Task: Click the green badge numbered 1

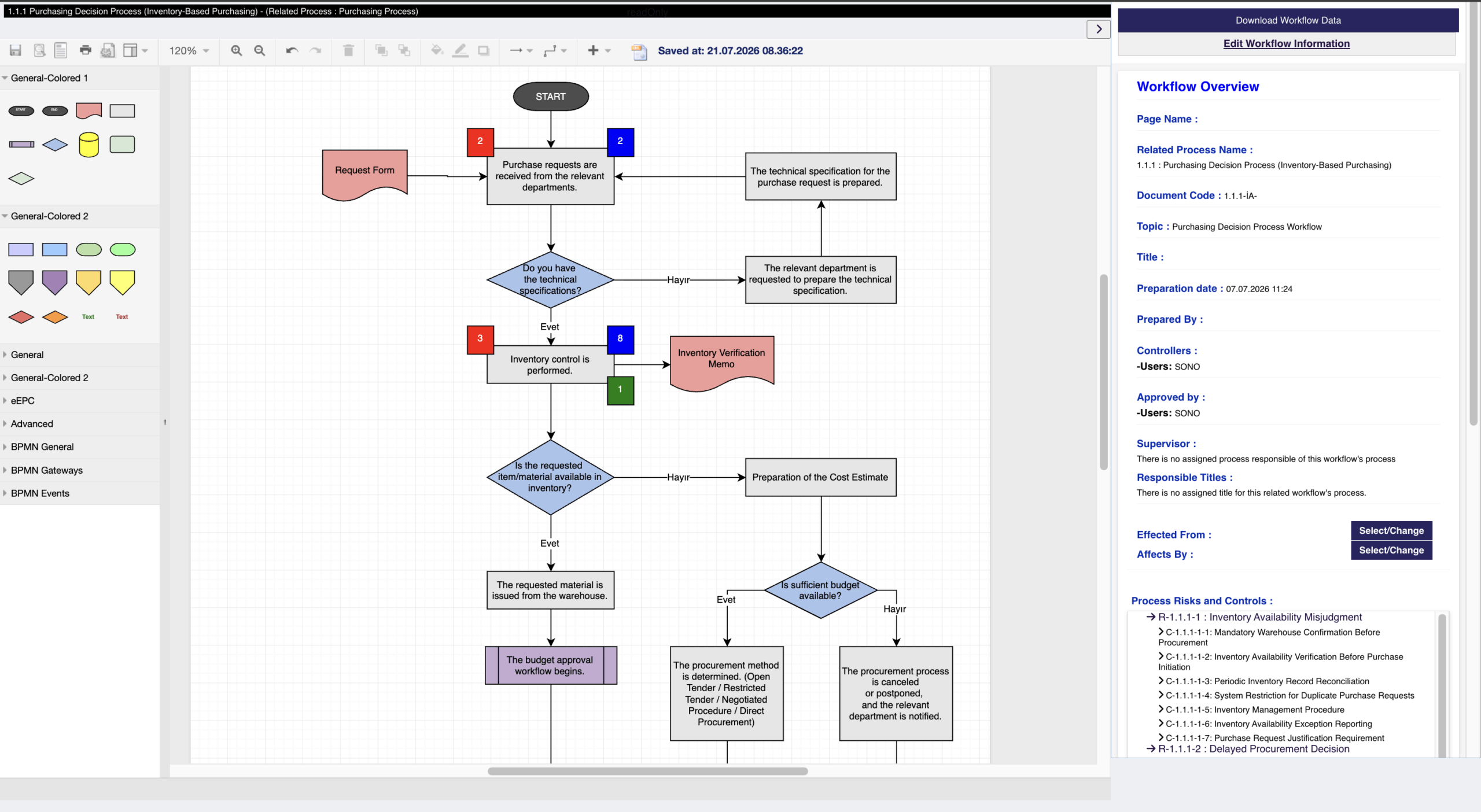Action: (x=620, y=390)
